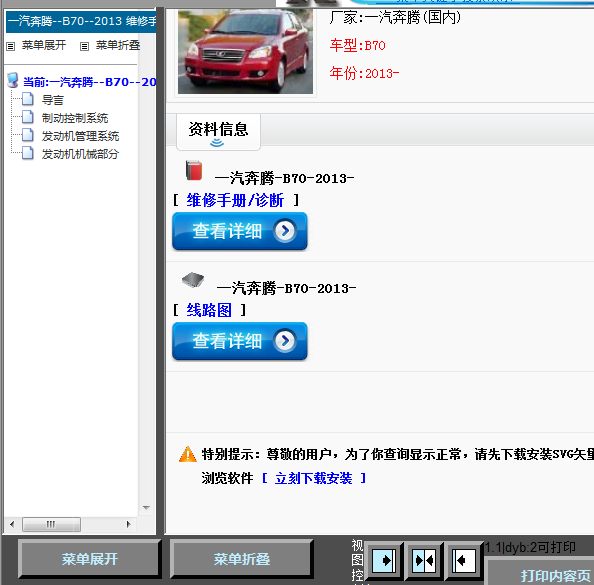
Task: Click the 一汽奔腾-B70-2013- title beside red book icon
Action: click(284, 178)
